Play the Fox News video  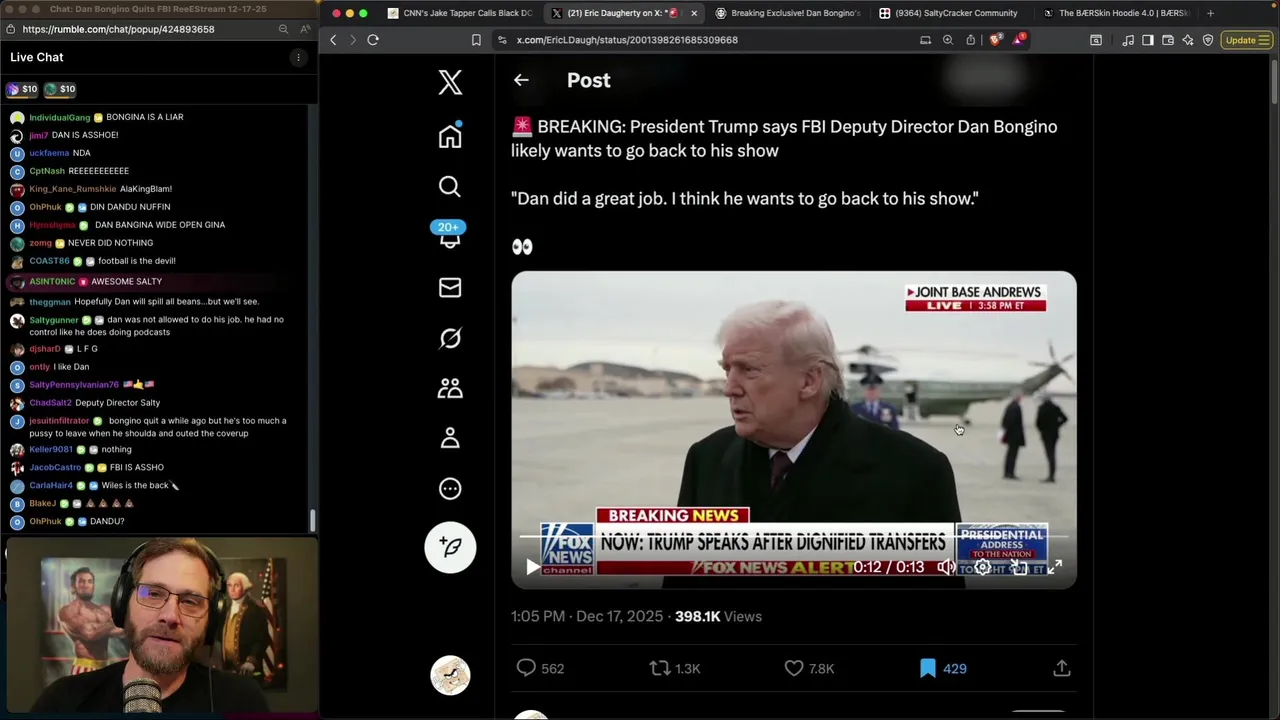tap(532, 567)
